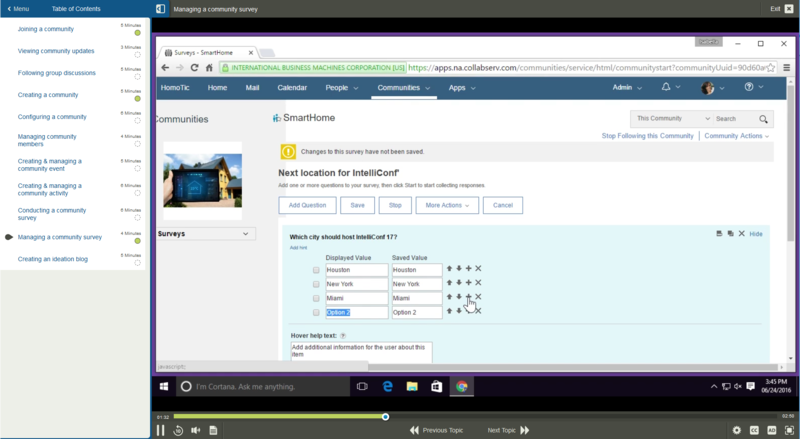The width and height of the screenshot is (800, 439).
Task: Click the Add Question button
Action: [x=307, y=205]
